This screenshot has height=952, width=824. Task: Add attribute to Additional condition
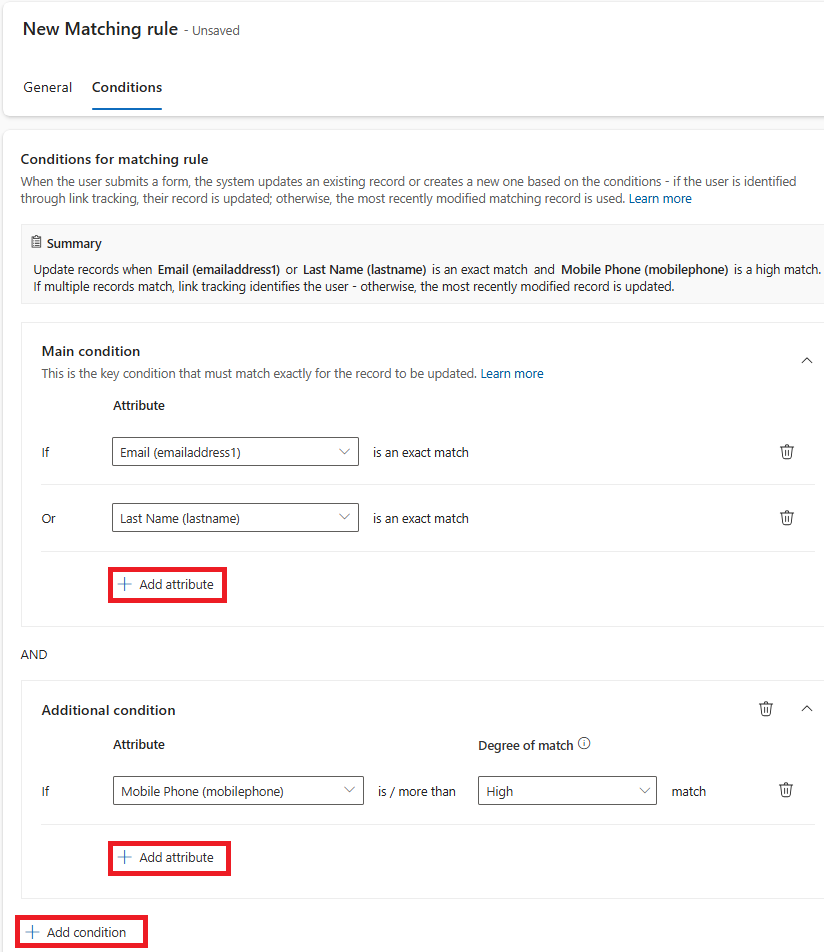coord(168,857)
